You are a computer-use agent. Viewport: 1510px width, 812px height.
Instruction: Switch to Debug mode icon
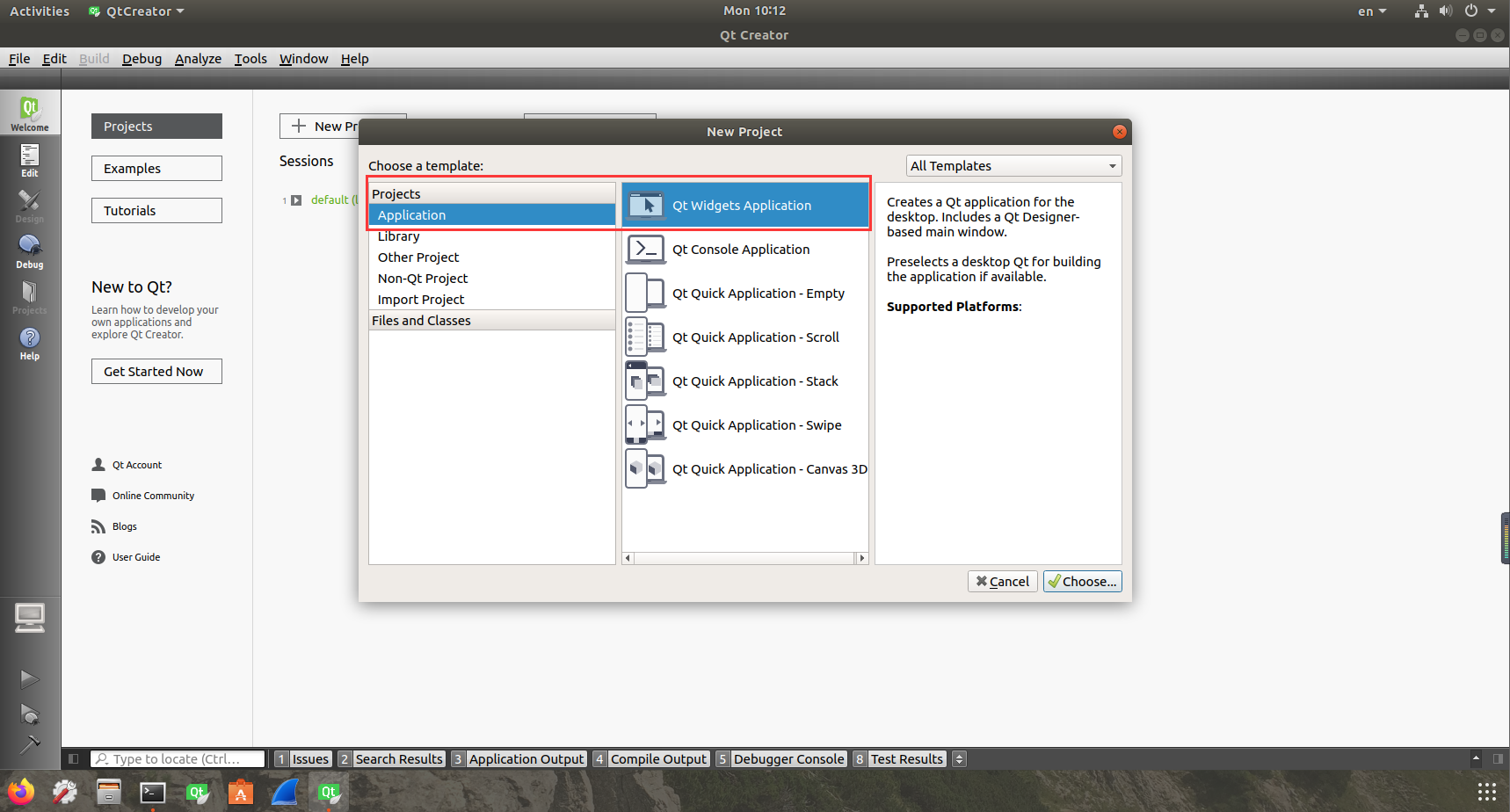(30, 250)
